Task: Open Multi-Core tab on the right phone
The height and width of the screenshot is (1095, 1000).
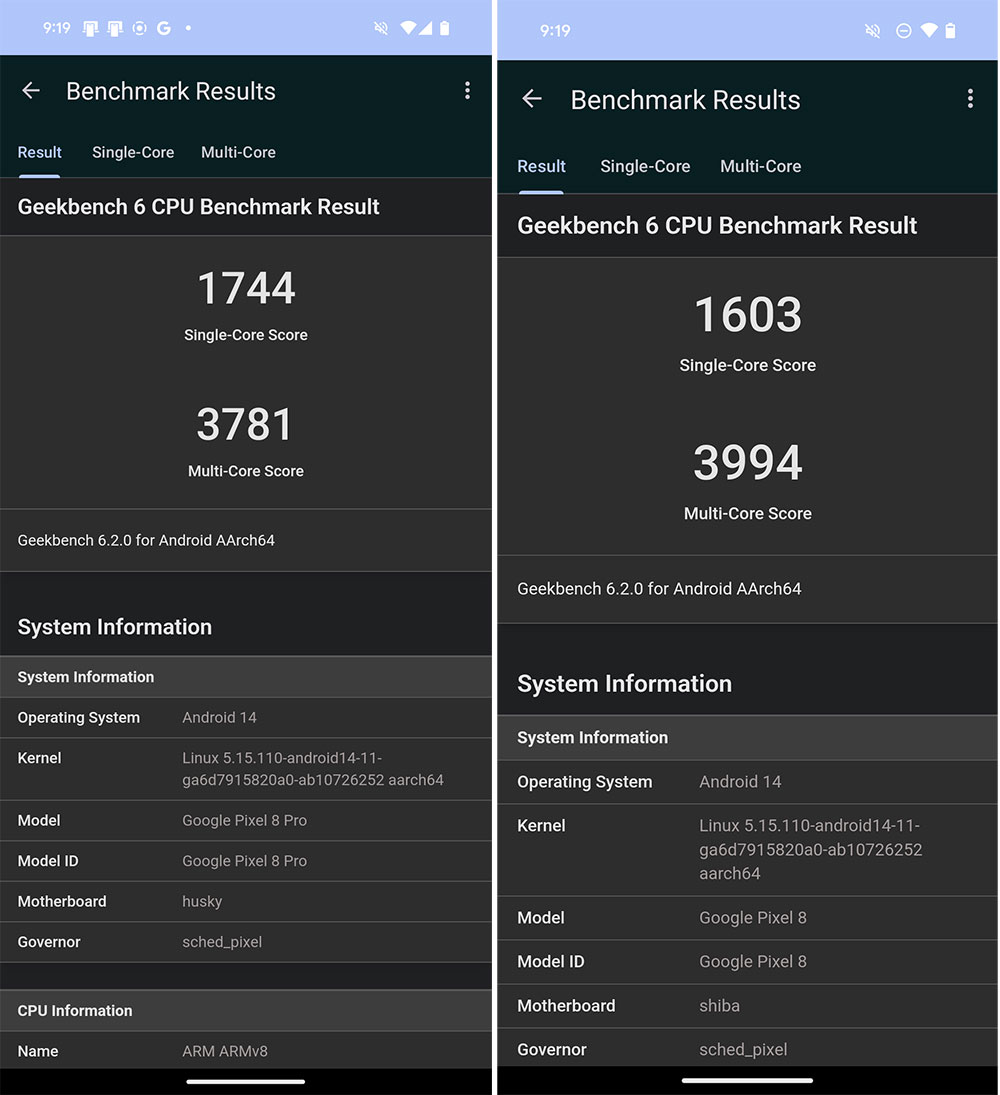Action: pos(760,166)
